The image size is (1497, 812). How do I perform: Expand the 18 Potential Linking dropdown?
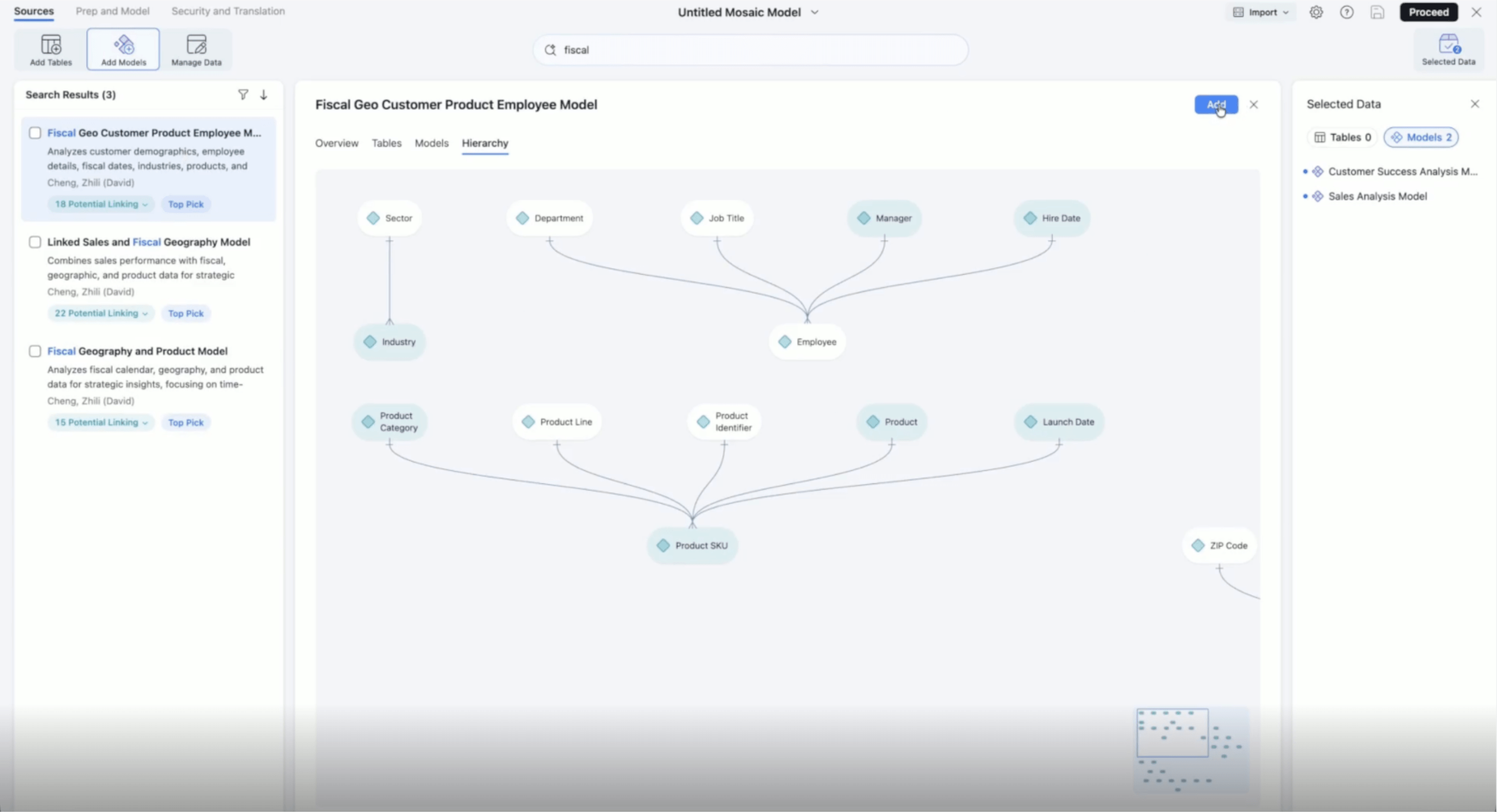point(101,204)
